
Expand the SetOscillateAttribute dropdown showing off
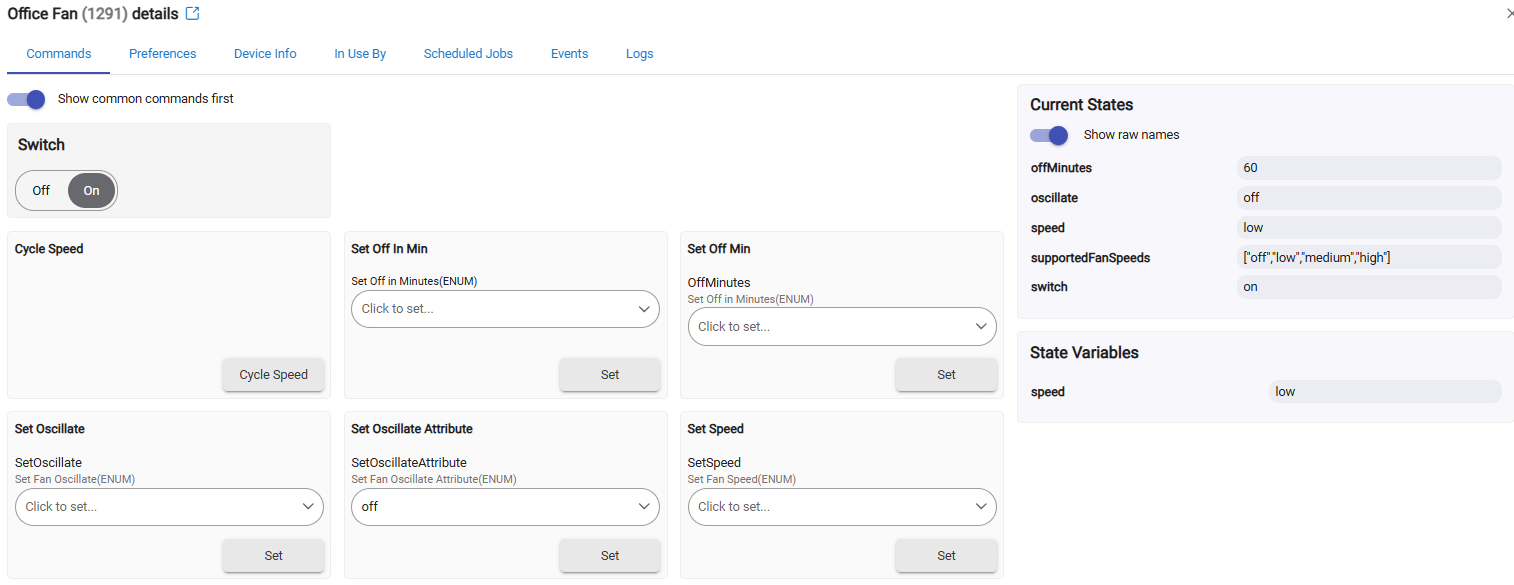point(505,507)
